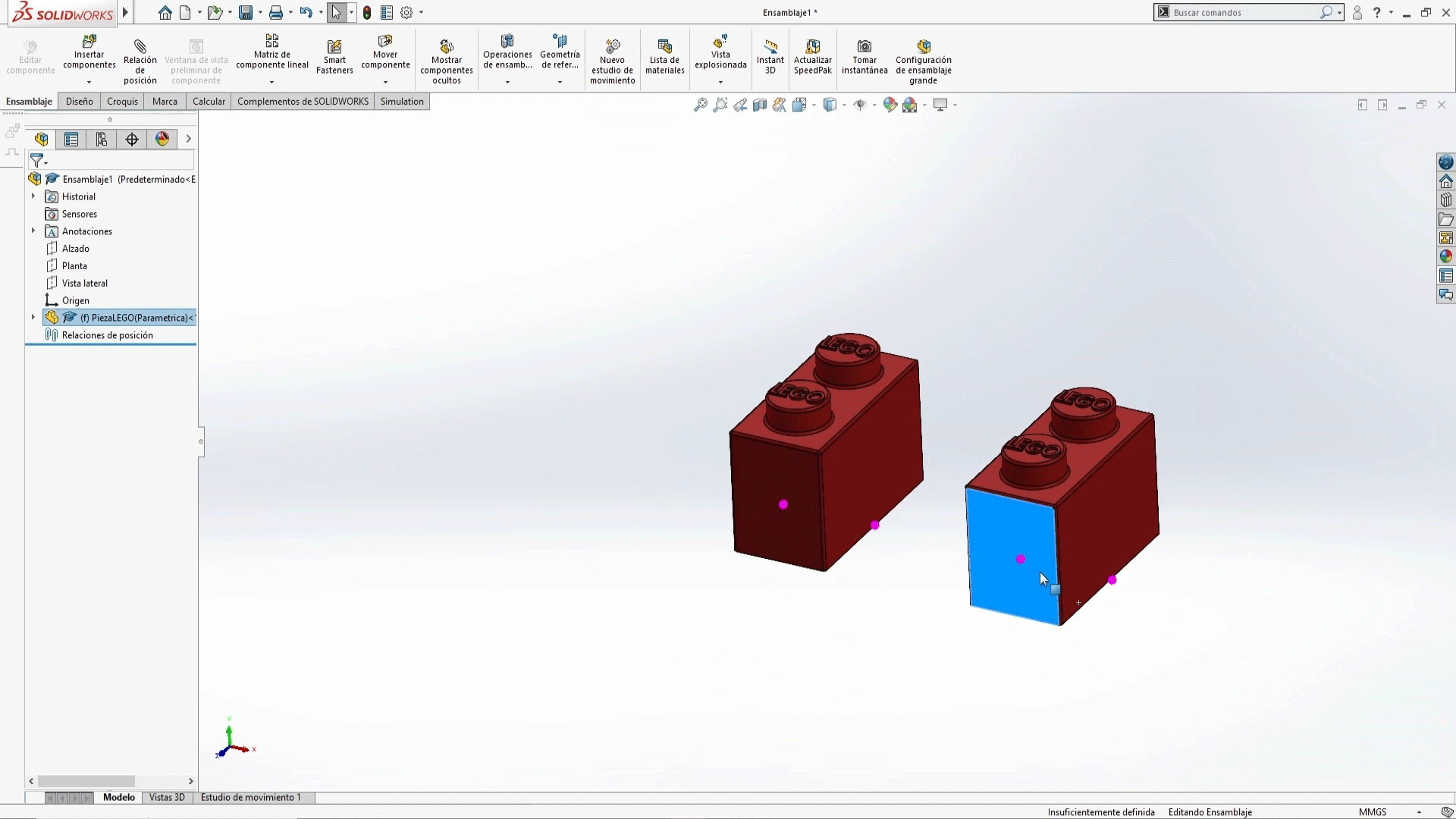Expand Mover componente dropdown arrow
The image size is (1456, 819).
click(x=385, y=82)
